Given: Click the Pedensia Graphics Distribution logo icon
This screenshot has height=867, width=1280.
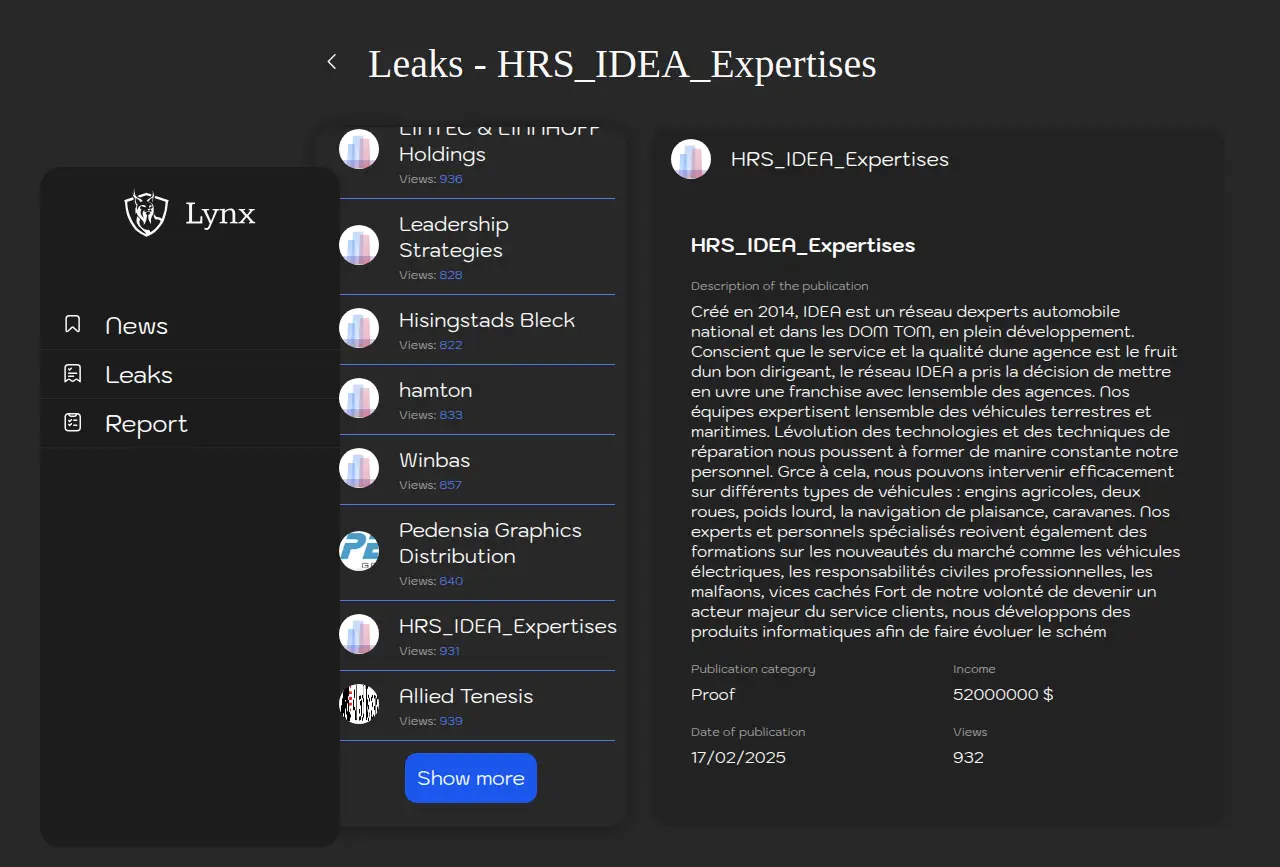Looking at the screenshot, I should pos(359,551).
